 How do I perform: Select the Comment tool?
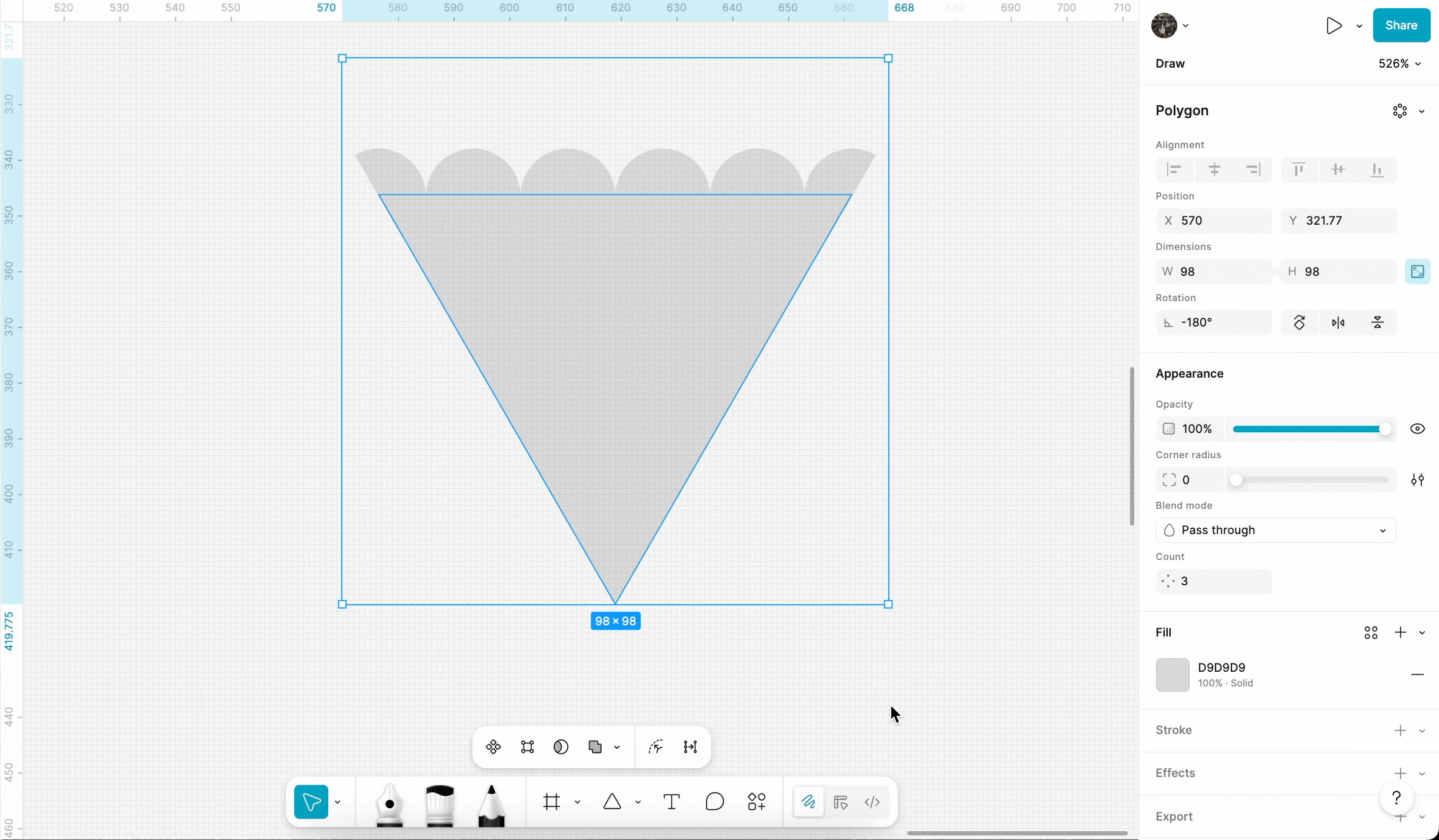click(x=714, y=802)
